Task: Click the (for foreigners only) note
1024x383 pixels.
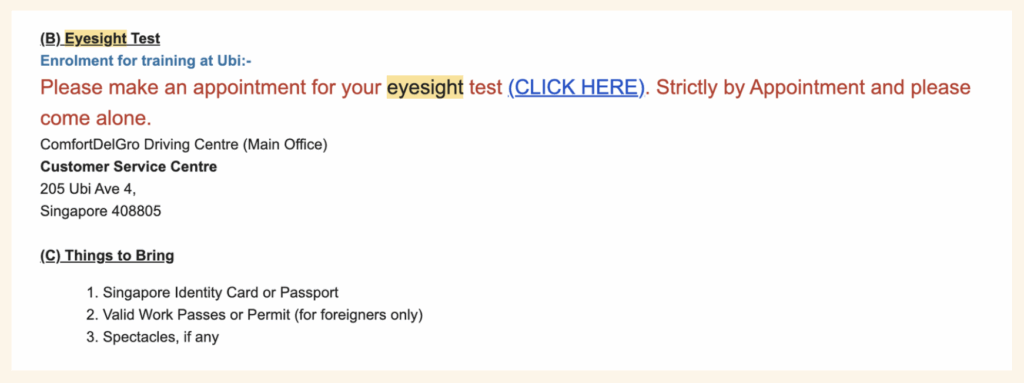Action: click(359, 315)
